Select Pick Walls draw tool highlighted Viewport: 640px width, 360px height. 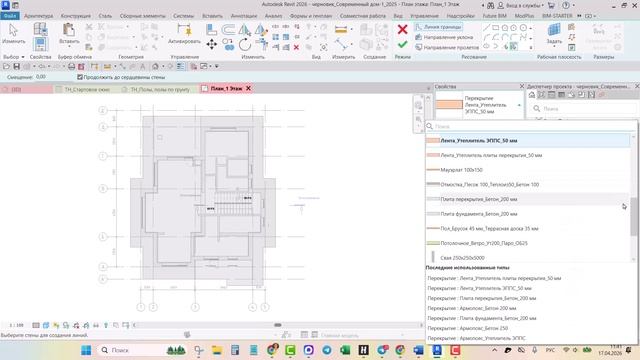[514, 47]
